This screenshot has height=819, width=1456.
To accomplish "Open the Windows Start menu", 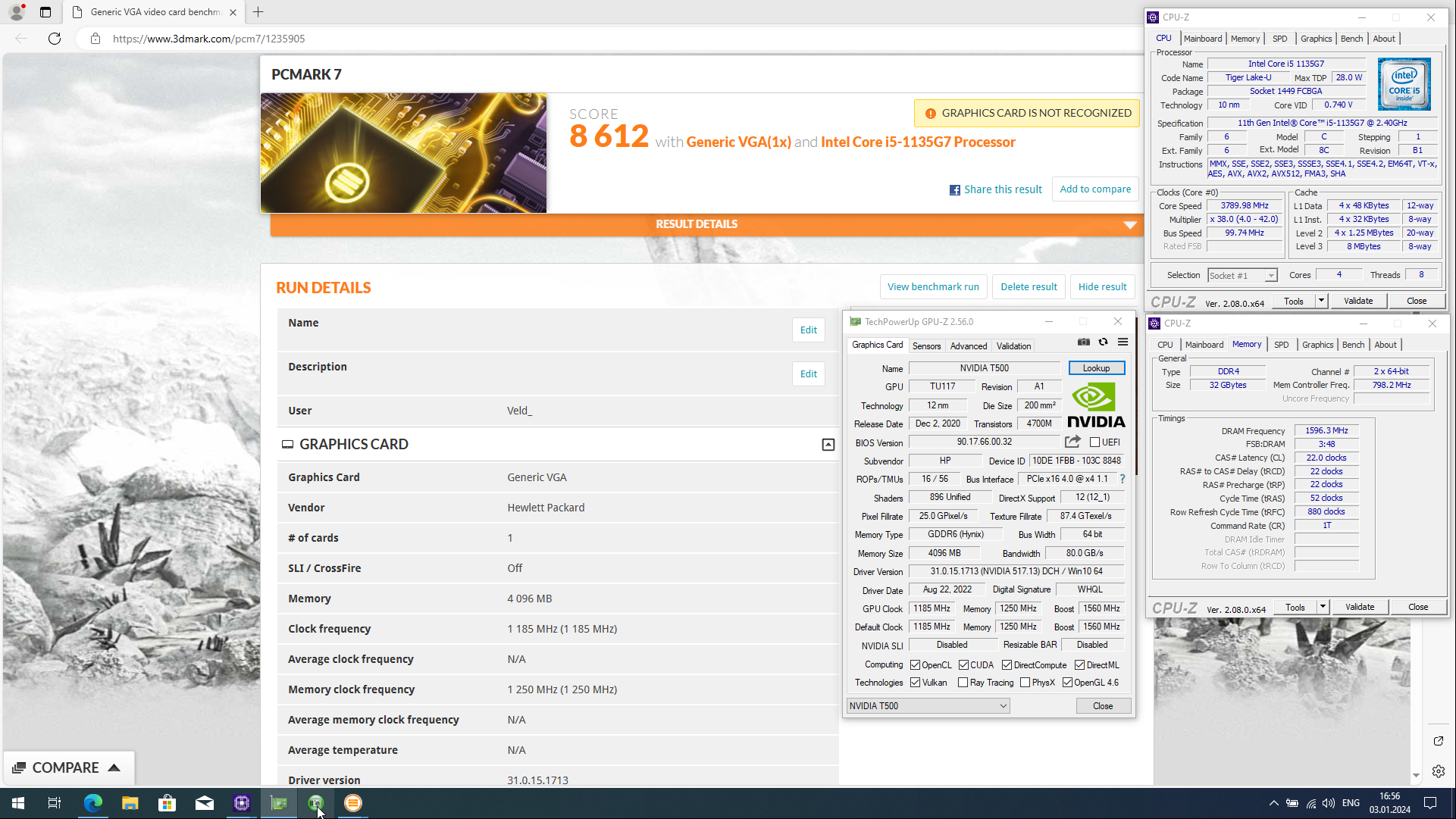I will 18,803.
